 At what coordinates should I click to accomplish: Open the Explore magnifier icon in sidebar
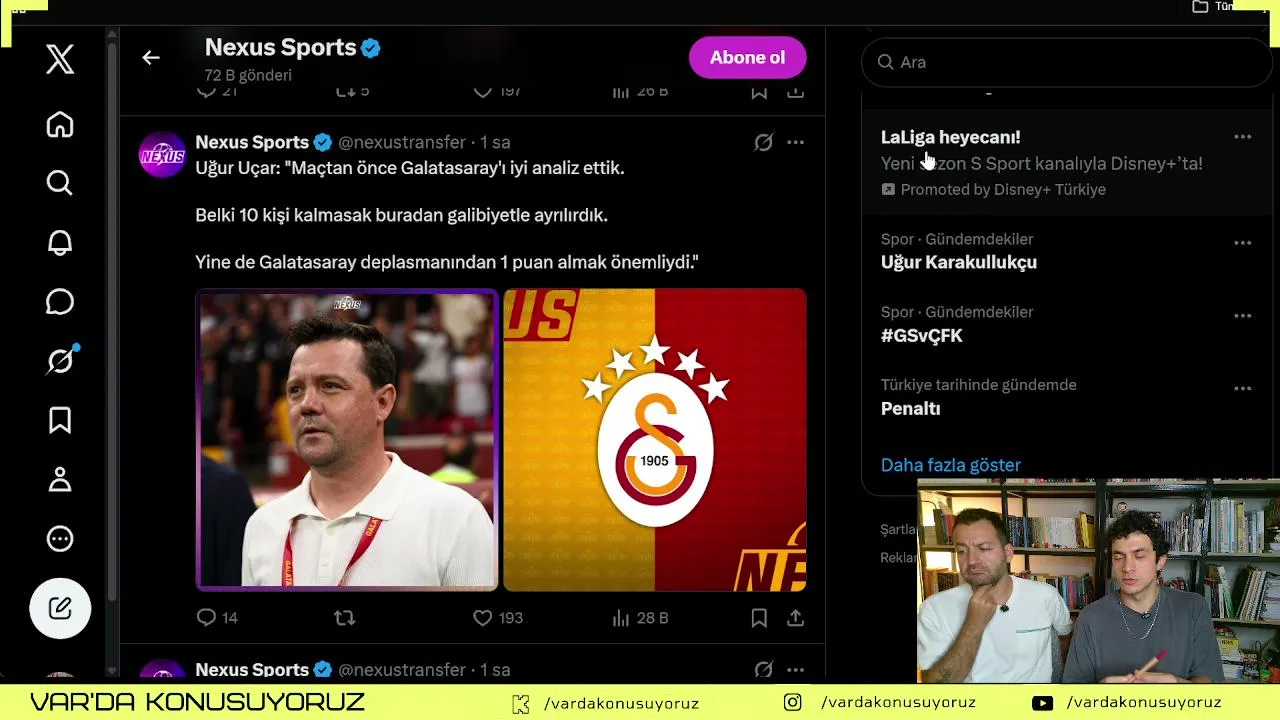pos(60,183)
